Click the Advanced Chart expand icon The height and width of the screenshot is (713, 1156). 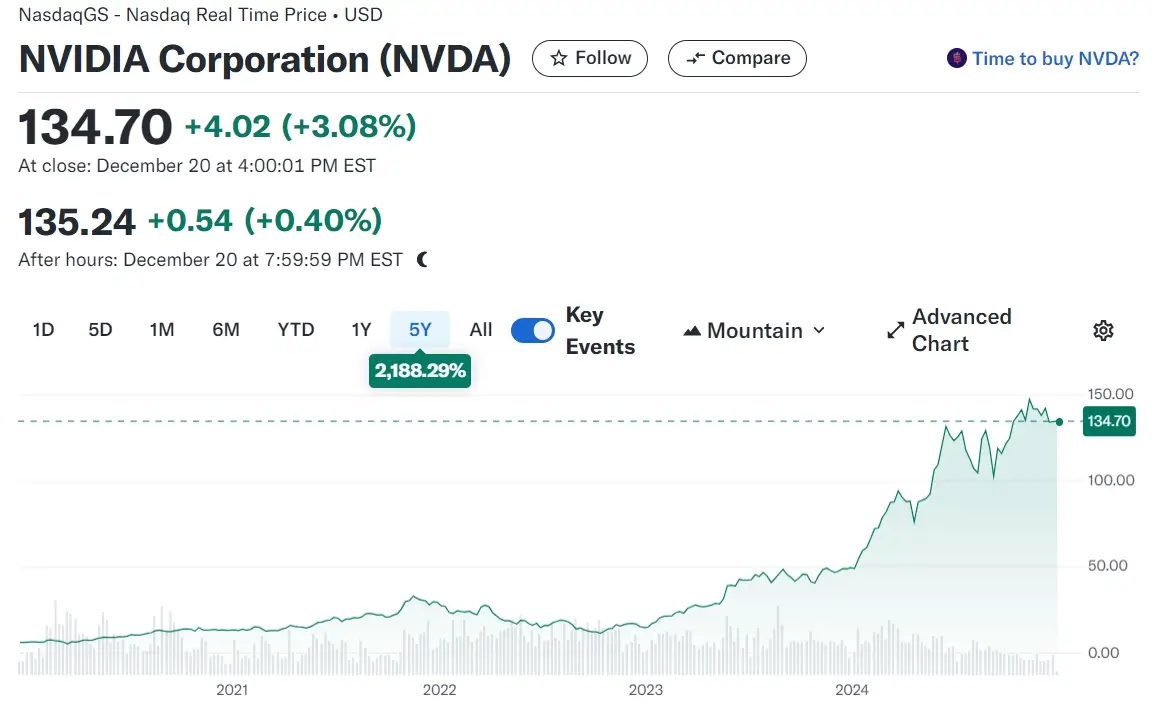click(895, 330)
